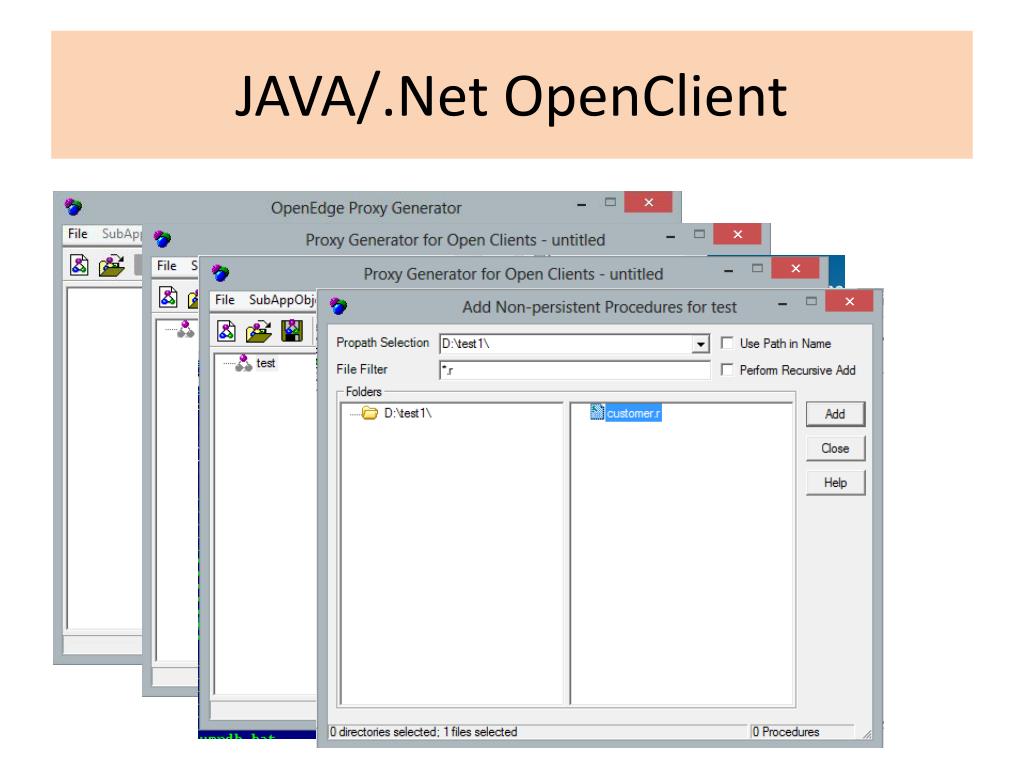Click the Add button

pos(835,414)
